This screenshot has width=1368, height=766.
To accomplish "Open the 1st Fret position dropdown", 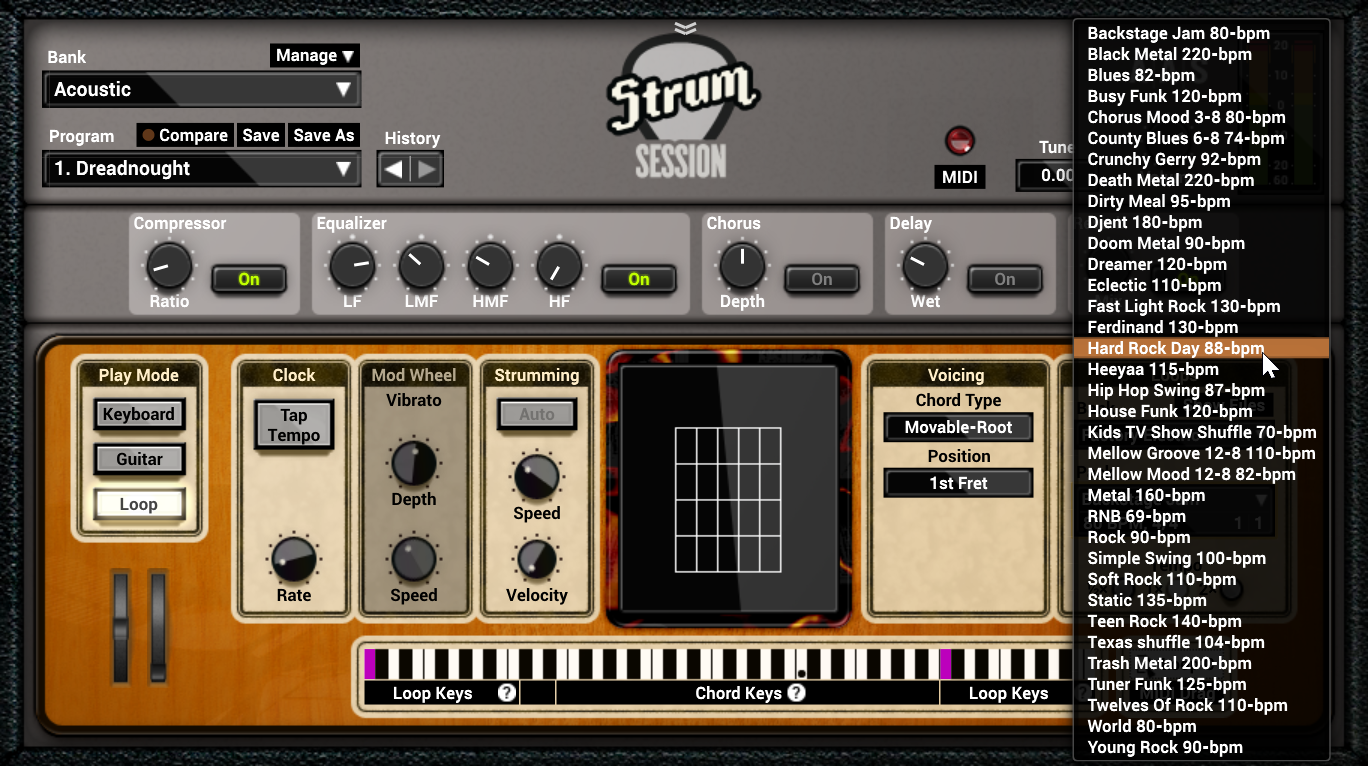I will click(958, 483).
